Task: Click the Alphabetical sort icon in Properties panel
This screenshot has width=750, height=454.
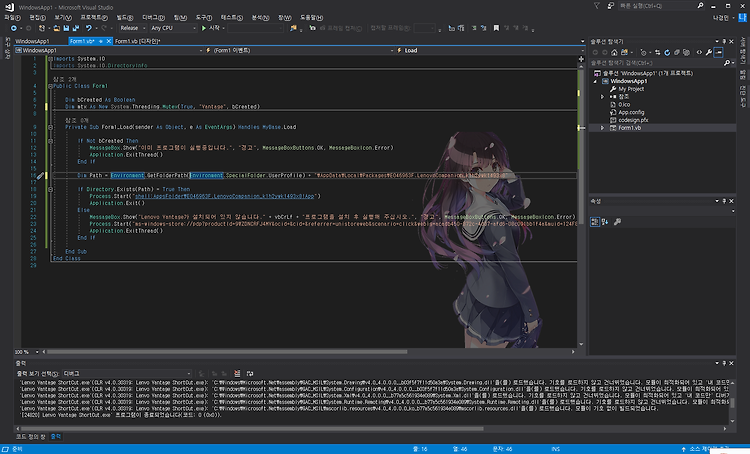Action: click(x=605, y=222)
